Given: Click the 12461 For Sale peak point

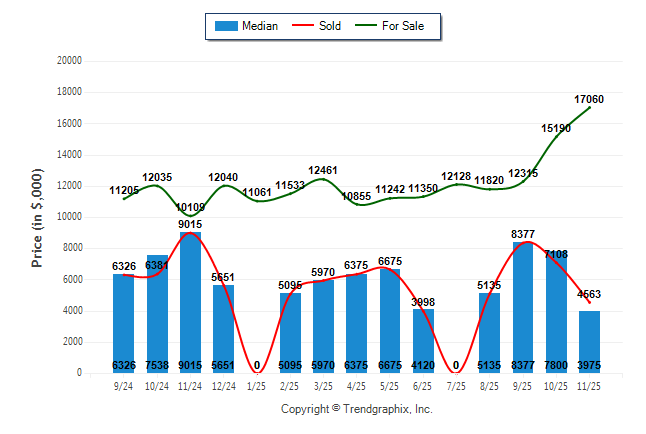Looking at the screenshot, I should coord(323,179).
